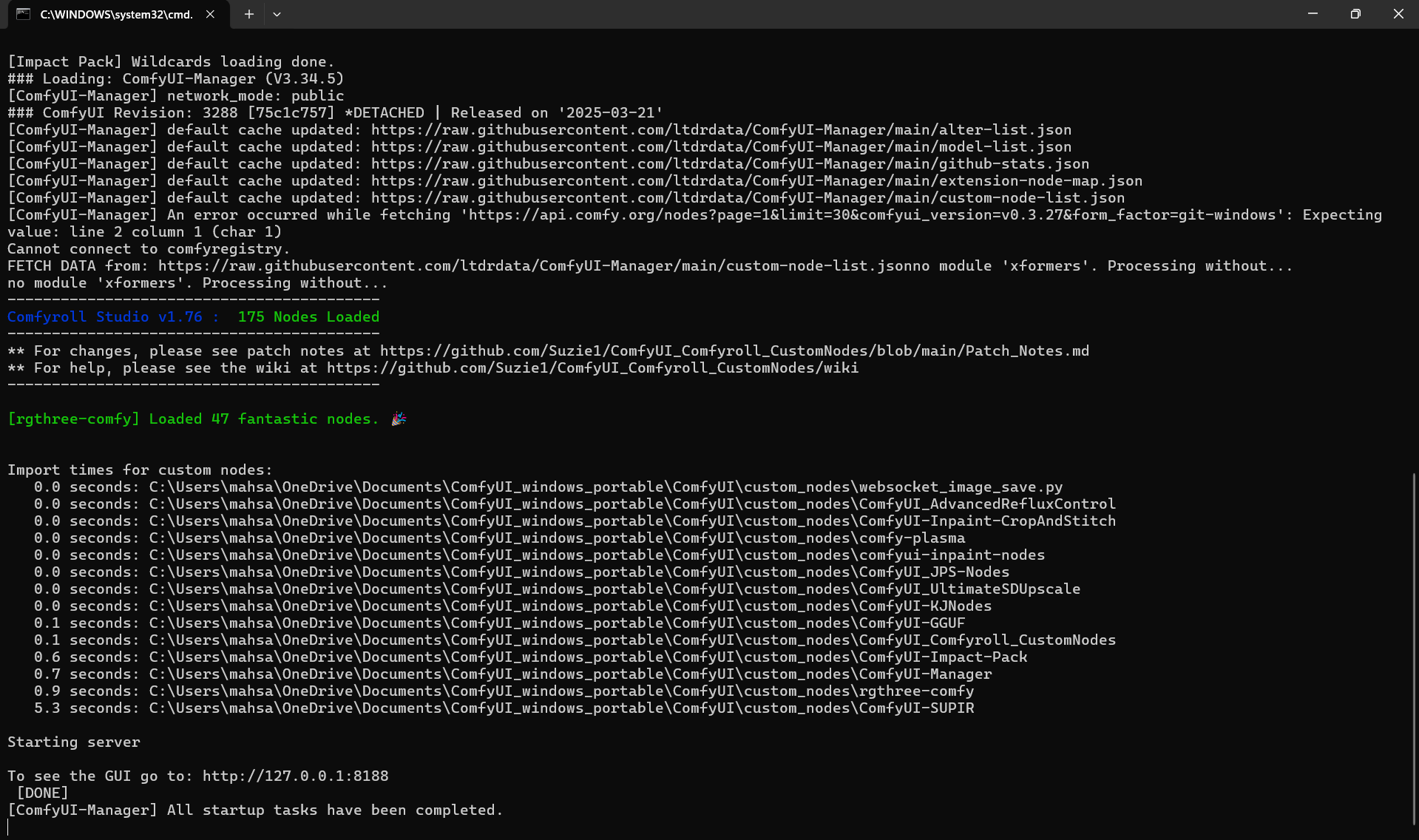1419x840 pixels.
Task: Click the ComfyUI-SUPIR import time line
Action: tap(504, 708)
